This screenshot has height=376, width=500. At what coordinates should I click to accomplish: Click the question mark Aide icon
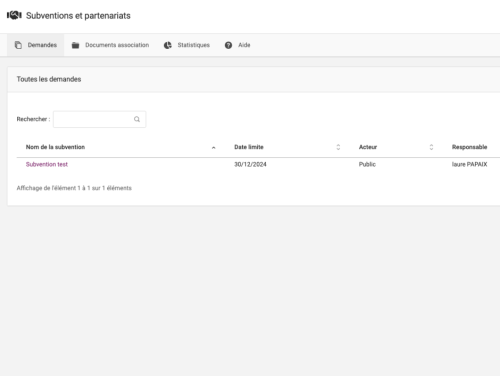228,45
